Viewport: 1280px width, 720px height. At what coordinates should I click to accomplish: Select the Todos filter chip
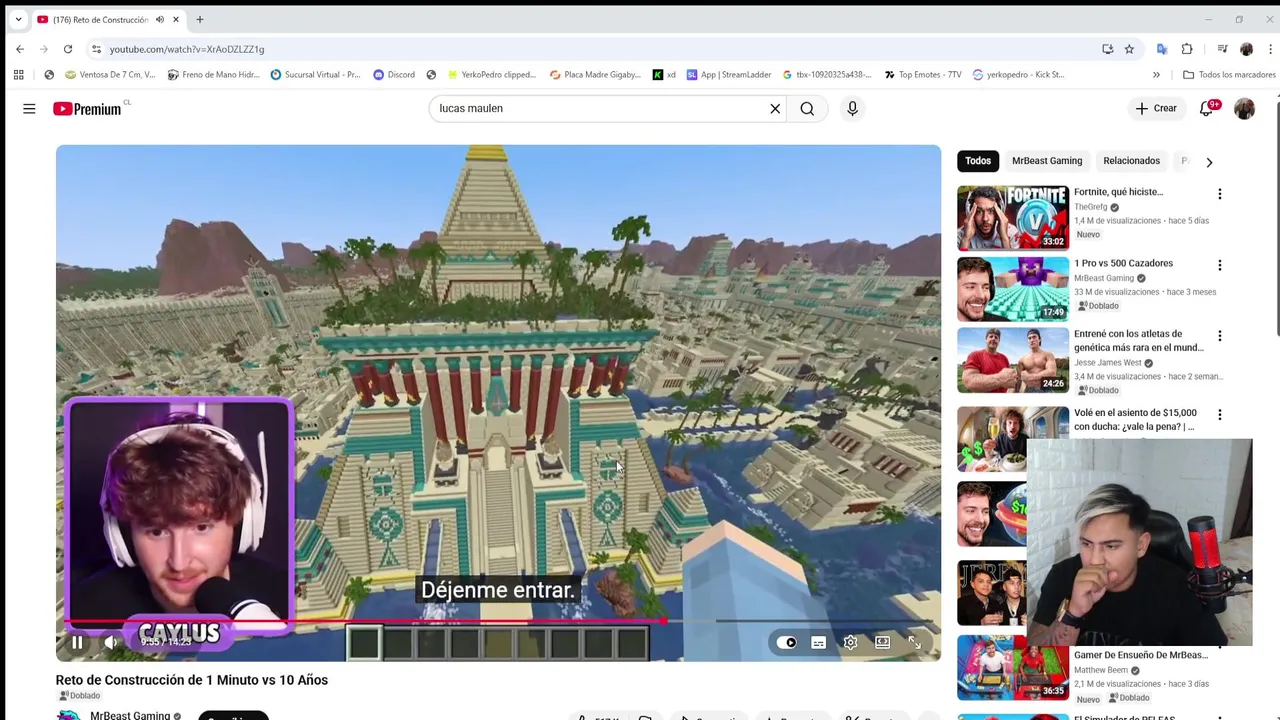click(978, 161)
